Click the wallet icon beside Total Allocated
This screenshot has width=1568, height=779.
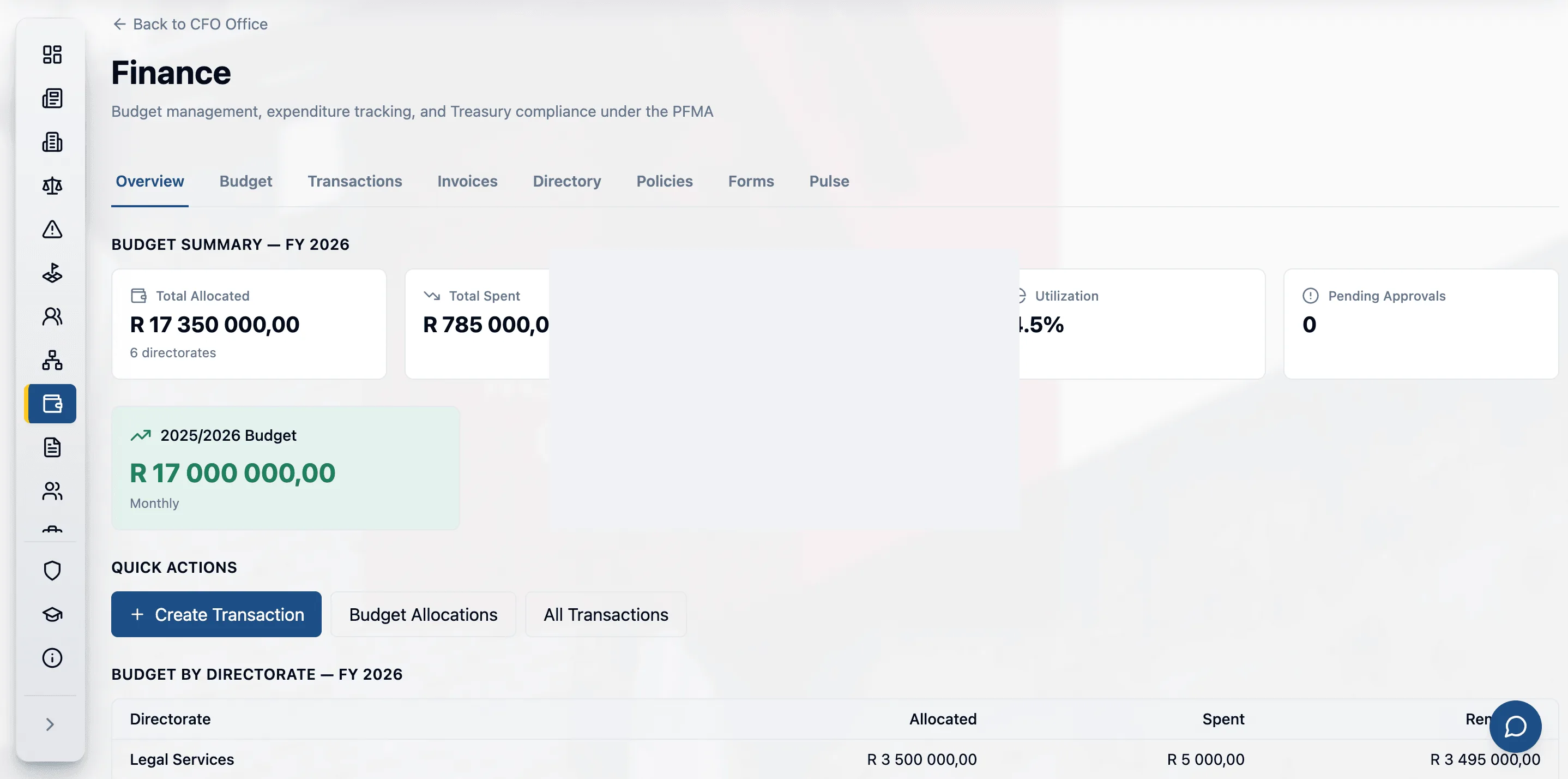(139, 296)
